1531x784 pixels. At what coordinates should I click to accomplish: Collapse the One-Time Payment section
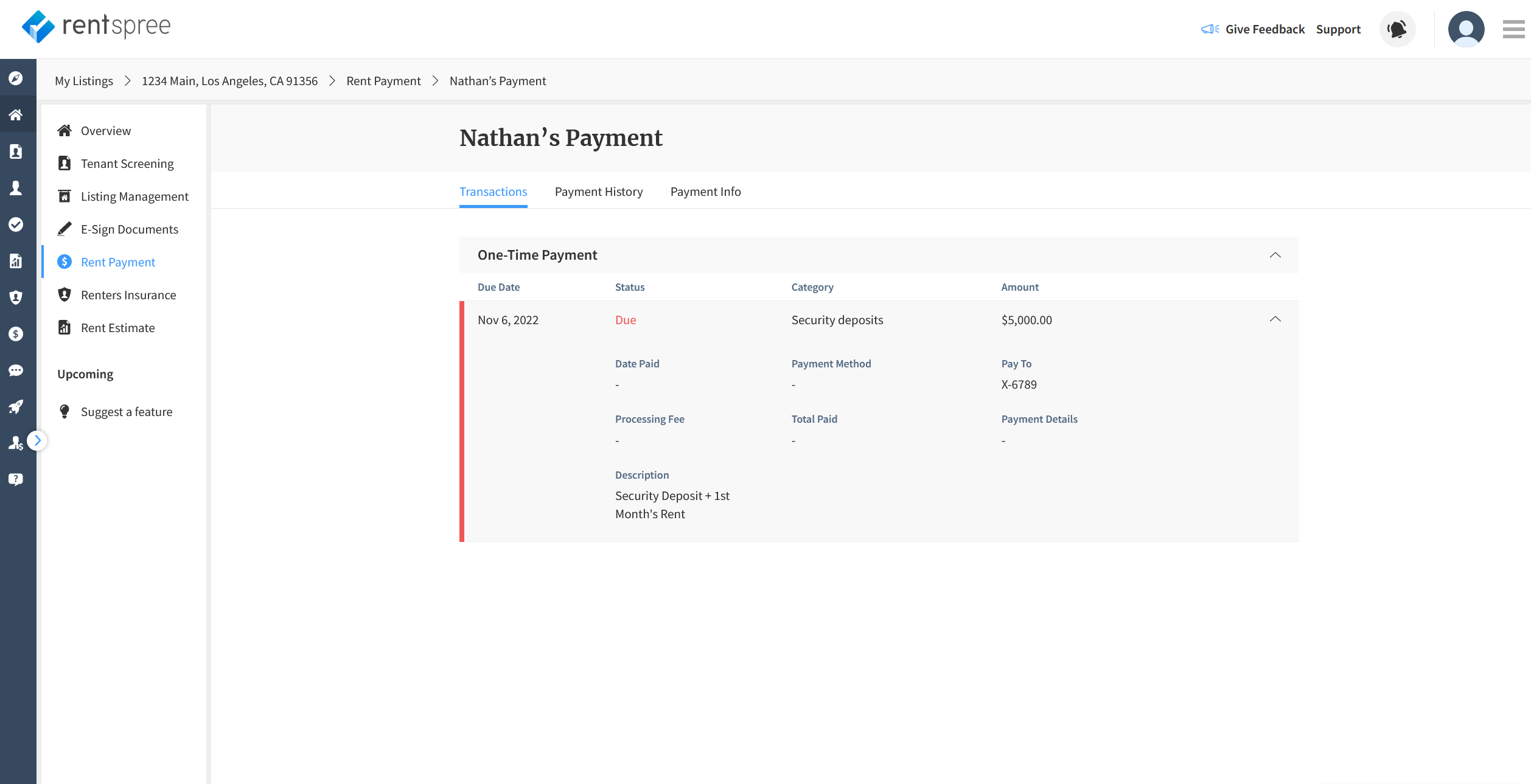pyautogui.click(x=1276, y=255)
